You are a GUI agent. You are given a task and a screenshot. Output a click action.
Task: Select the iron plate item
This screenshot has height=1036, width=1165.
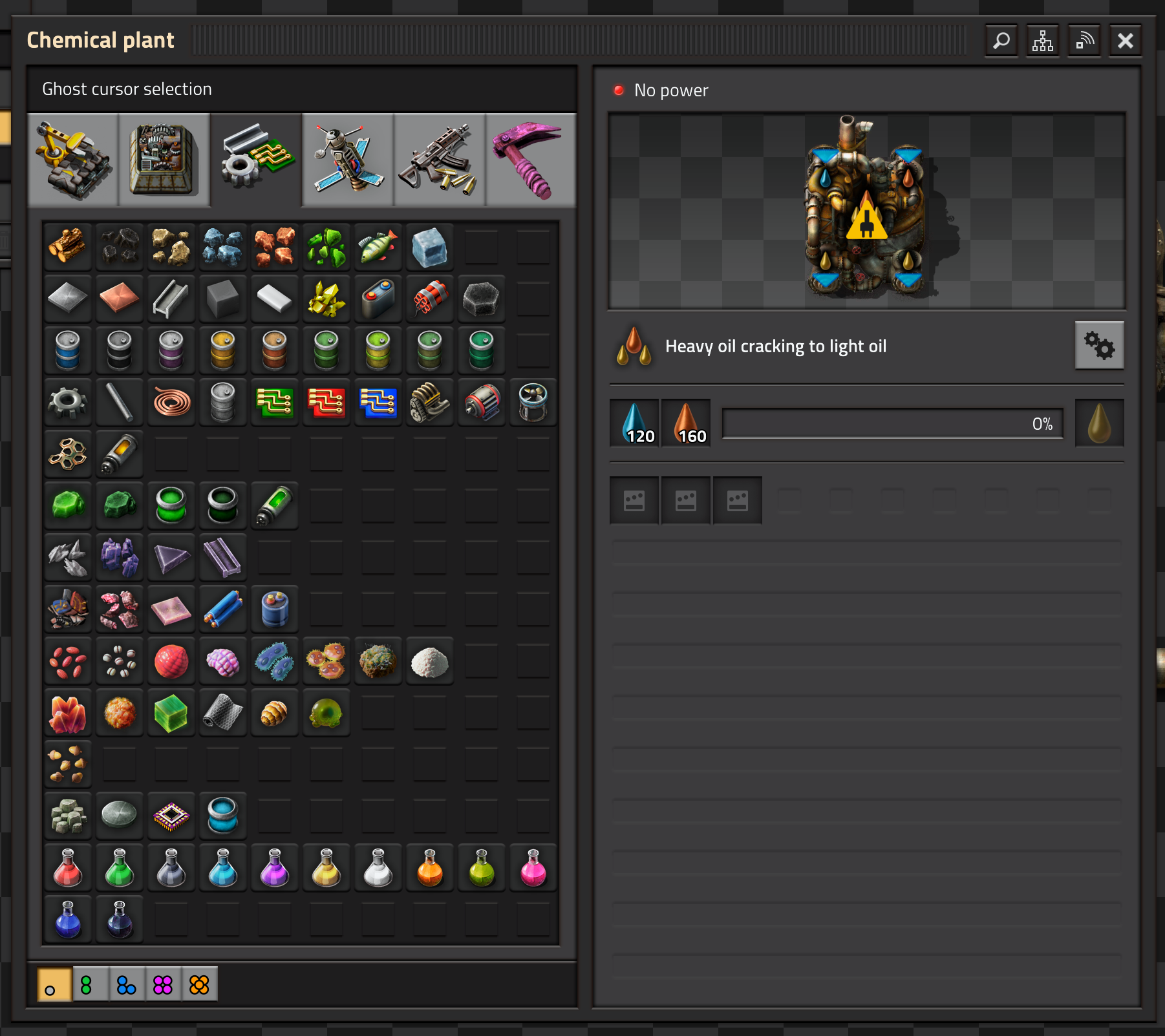(68, 299)
